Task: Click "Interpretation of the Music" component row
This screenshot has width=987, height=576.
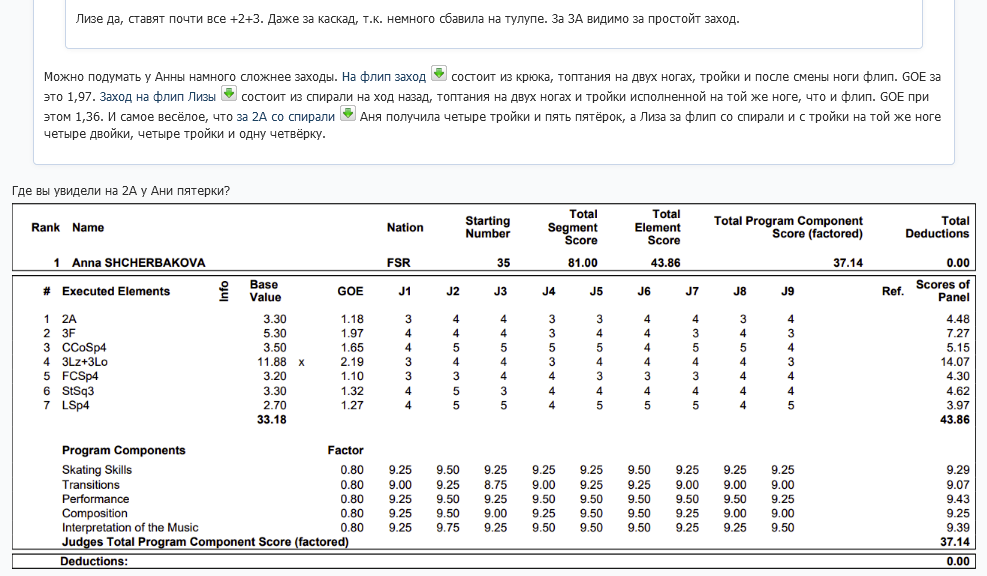Action: tap(130, 527)
